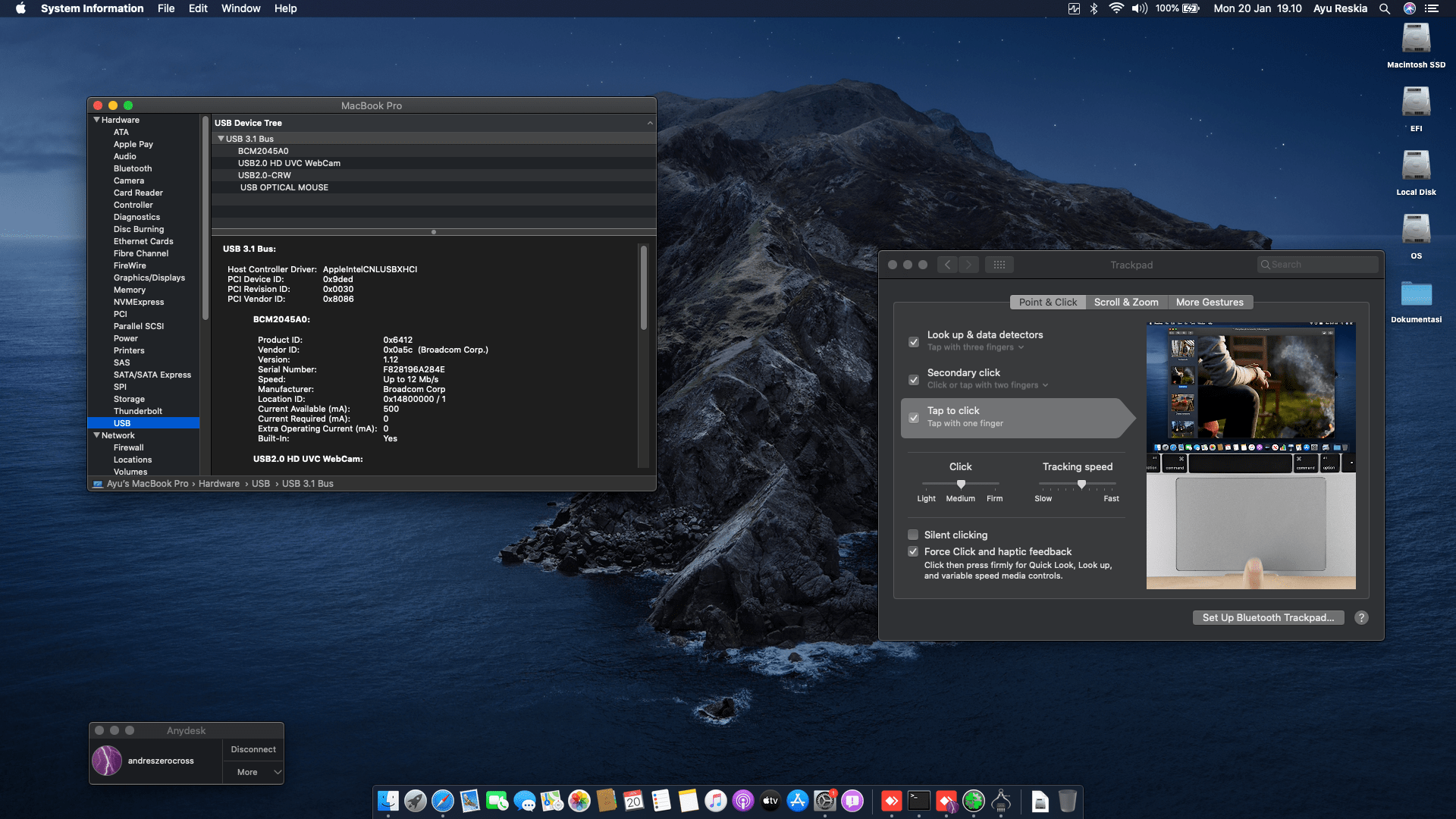This screenshot has height=819, width=1456.
Task: Click Disconnect in the AnyDesk window
Action: (x=253, y=749)
